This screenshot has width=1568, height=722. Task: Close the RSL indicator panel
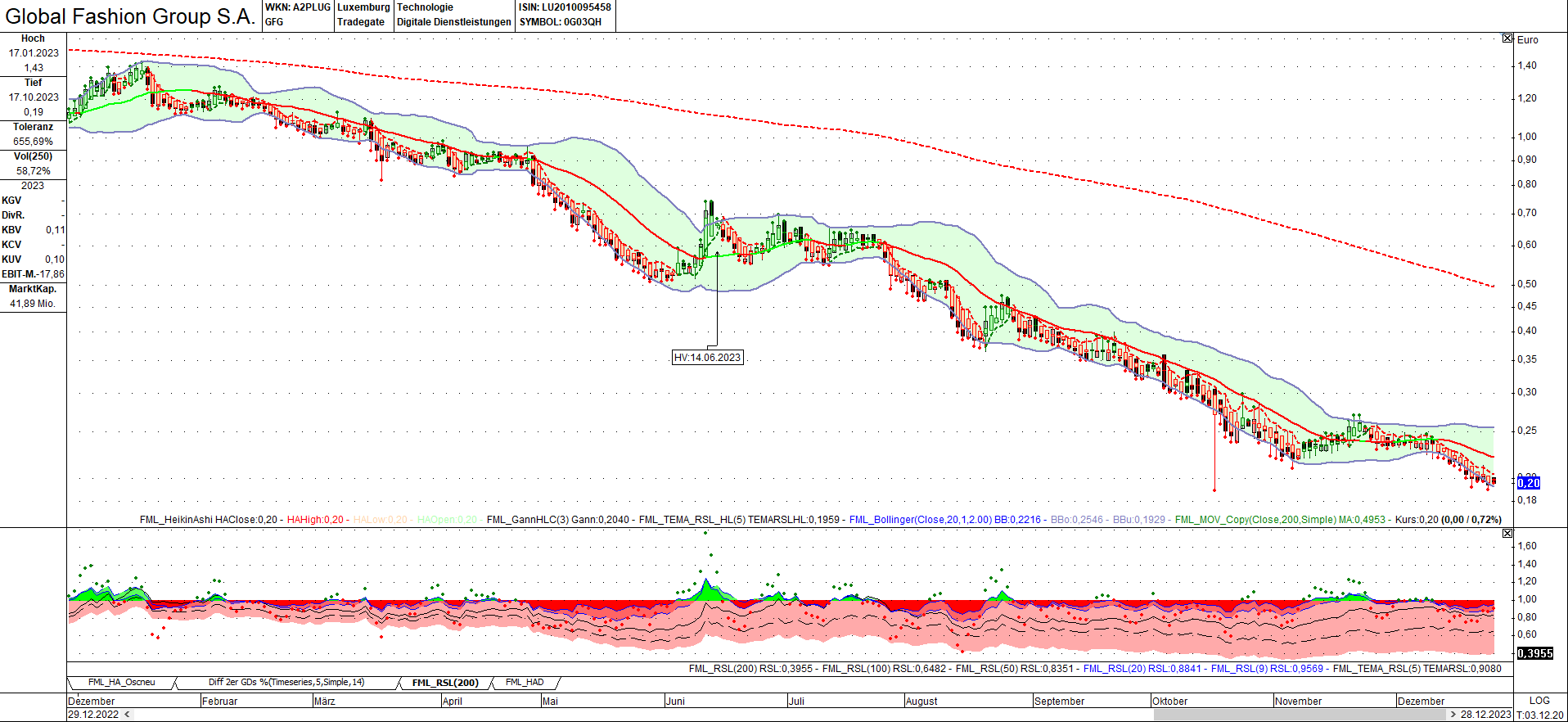(1507, 534)
